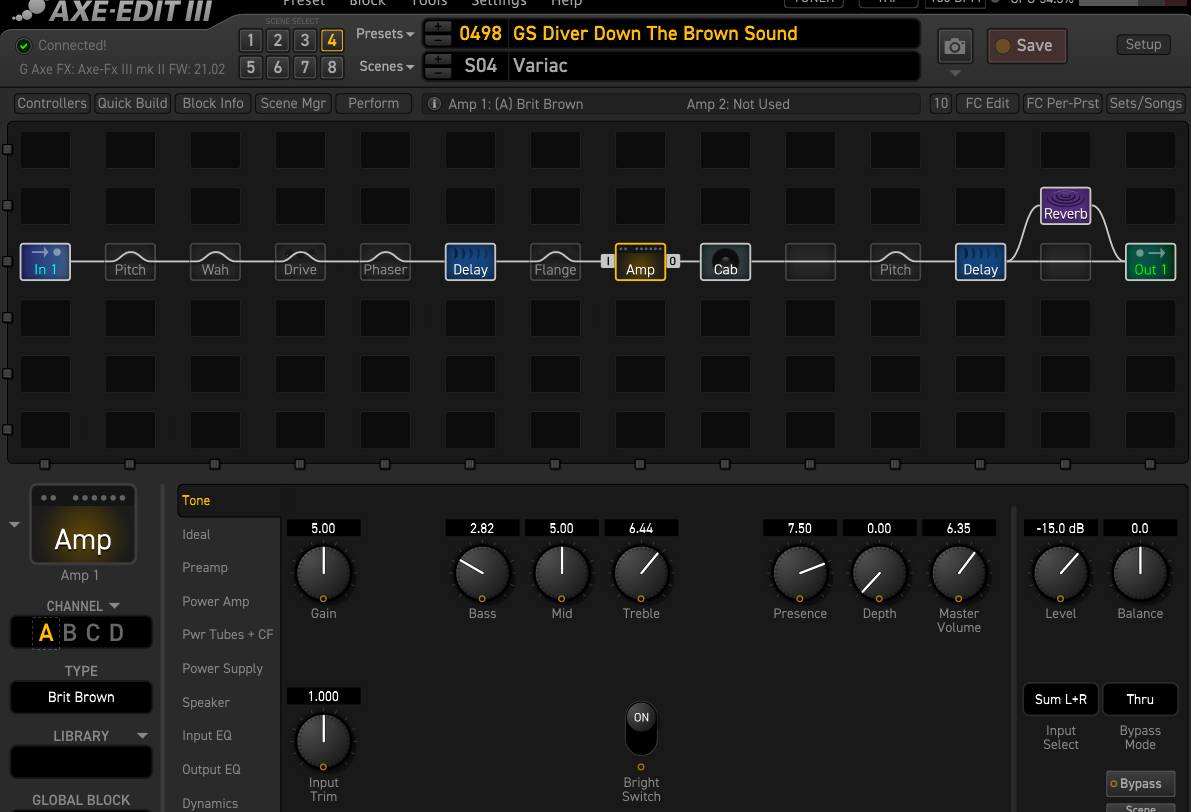Viewport: 1191px width, 812px height.
Task: Click preset increment plus button
Action: [438, 27]
